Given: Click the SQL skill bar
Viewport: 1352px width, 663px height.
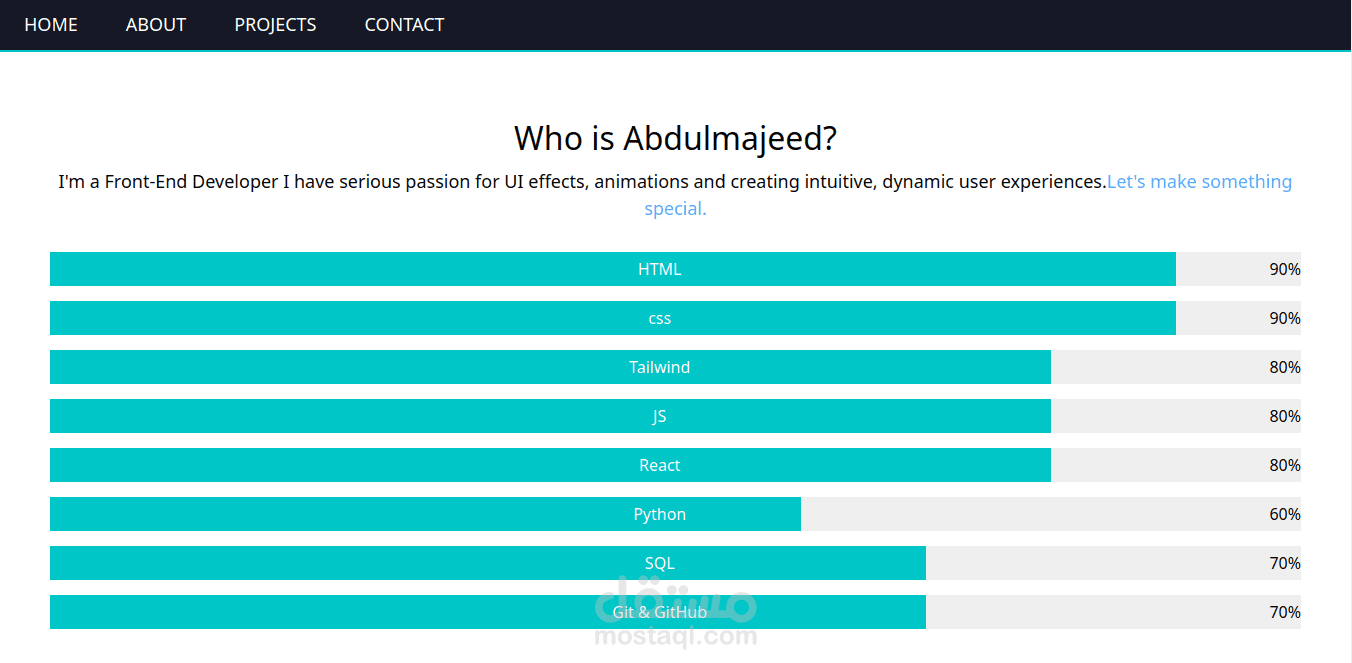Looking at the screenshot, I should click(488, 563).
